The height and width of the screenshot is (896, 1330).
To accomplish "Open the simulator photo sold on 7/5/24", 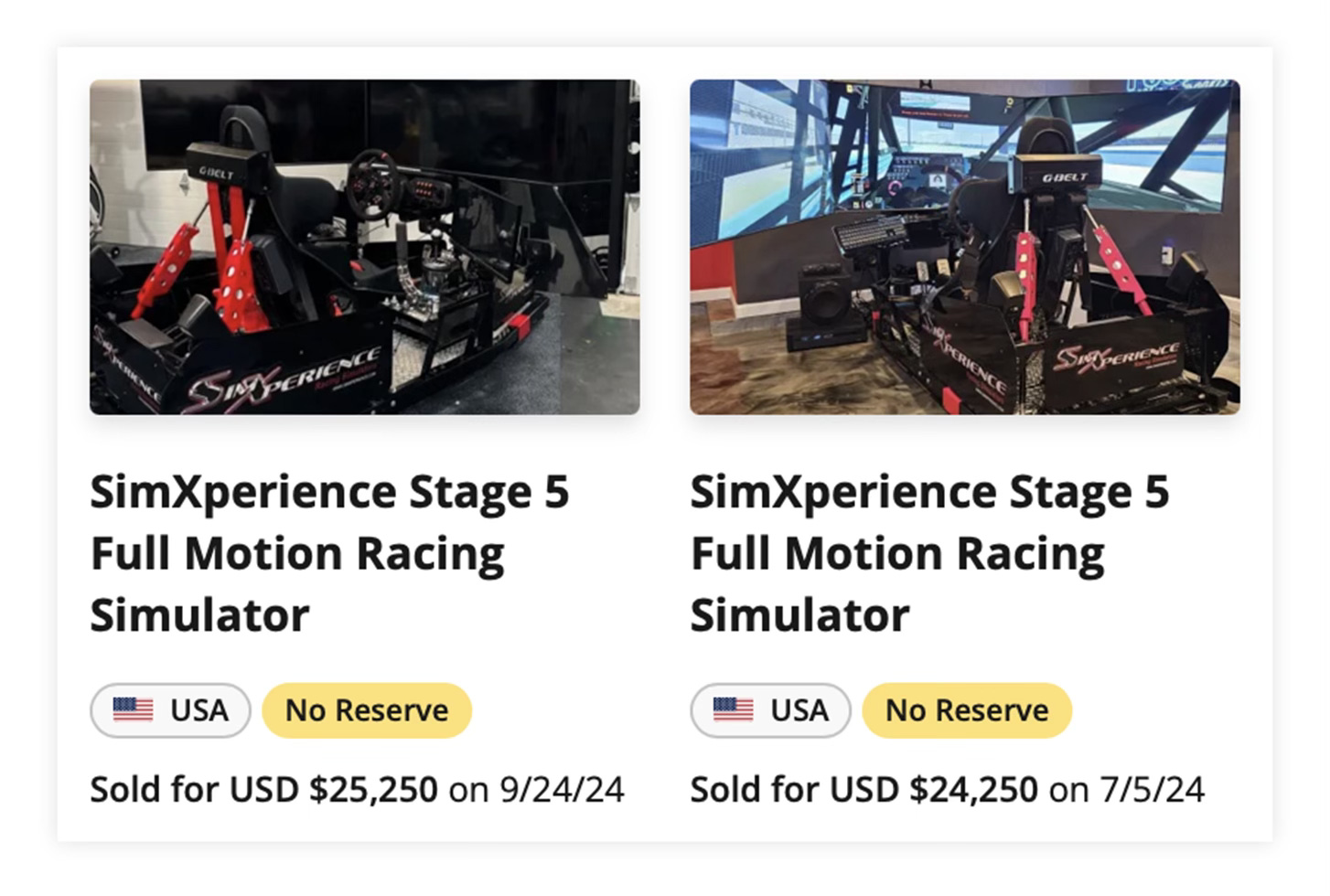I will click(965, 247).
